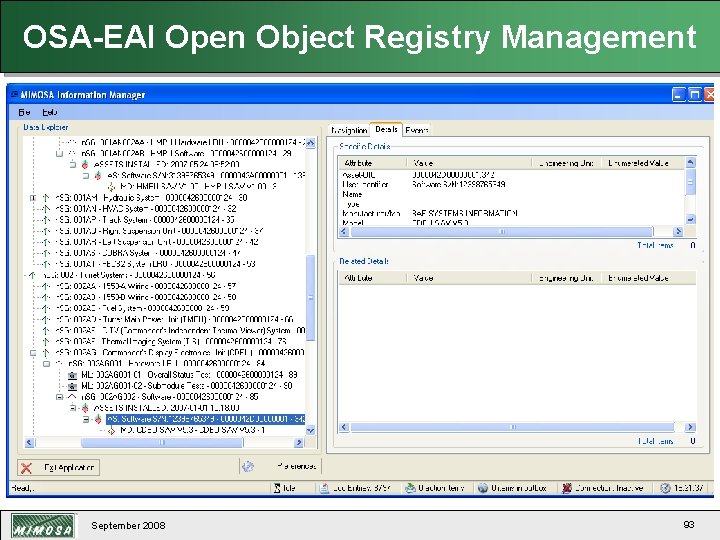Screen dimensions: 720x540
Task: Click the Data Explorer scroll down arrow
Action: [310, 430]
